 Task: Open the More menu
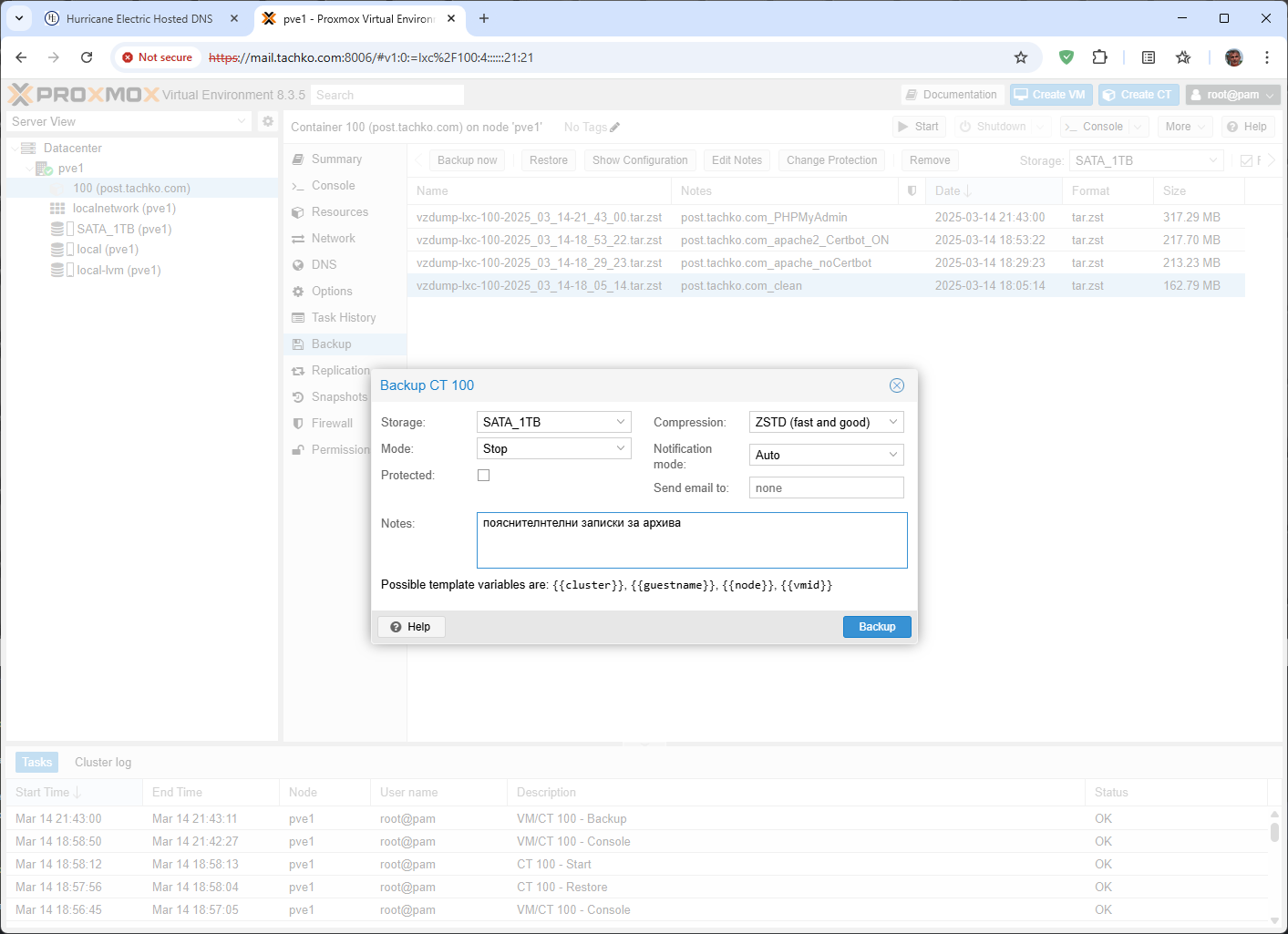[1184, 127]
